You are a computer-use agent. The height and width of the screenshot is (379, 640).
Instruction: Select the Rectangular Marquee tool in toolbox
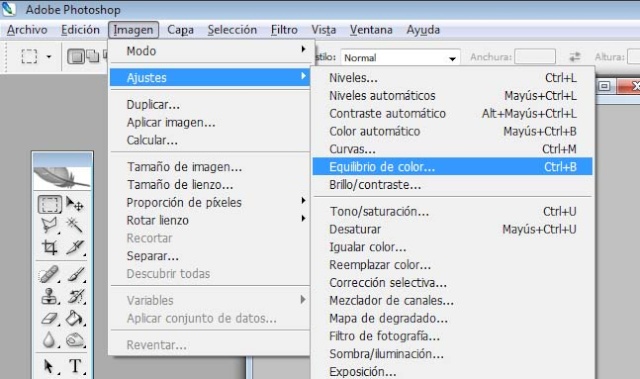[50, 204]
